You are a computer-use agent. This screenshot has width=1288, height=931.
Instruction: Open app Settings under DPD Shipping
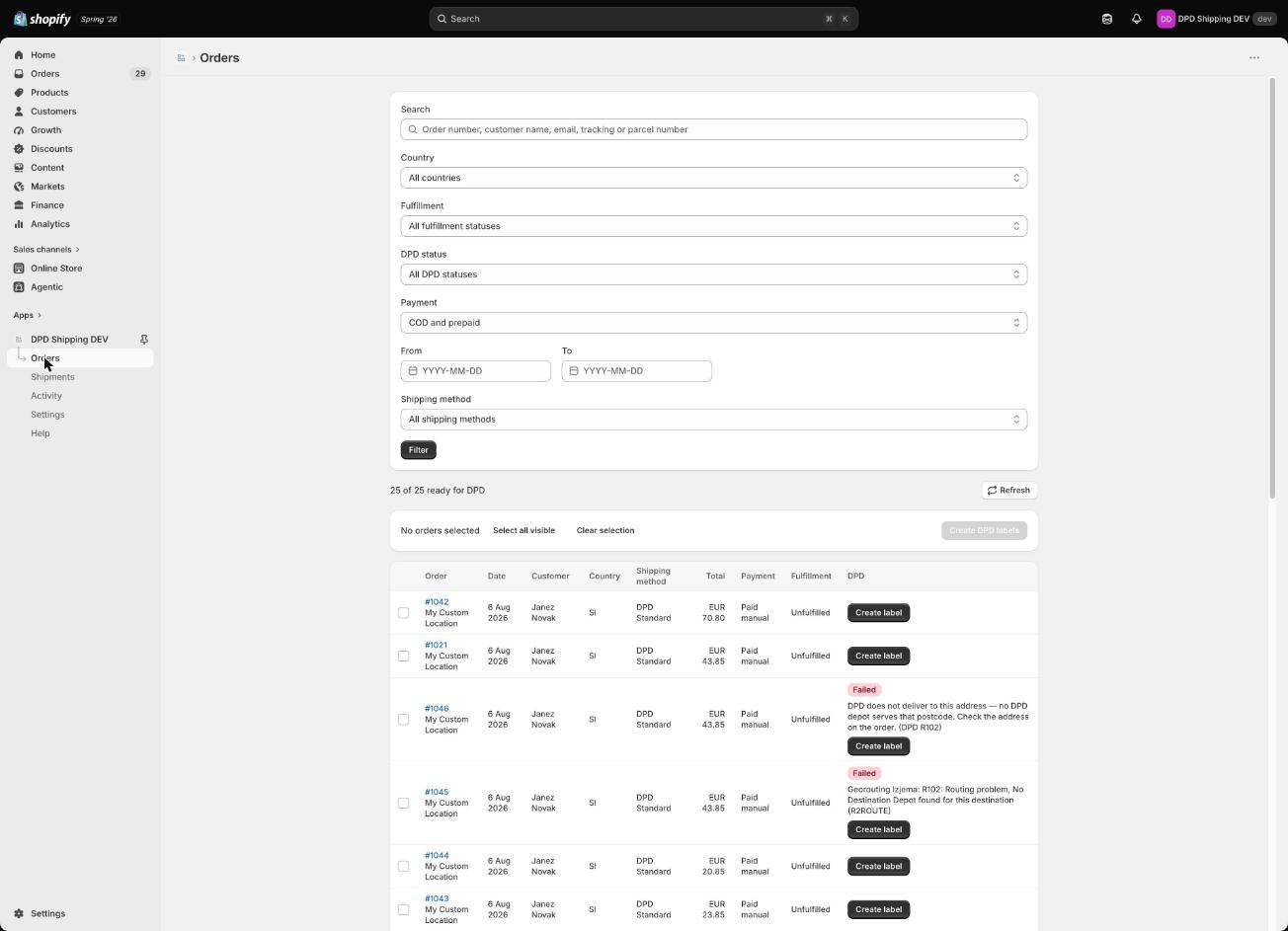tap(47, 415)
